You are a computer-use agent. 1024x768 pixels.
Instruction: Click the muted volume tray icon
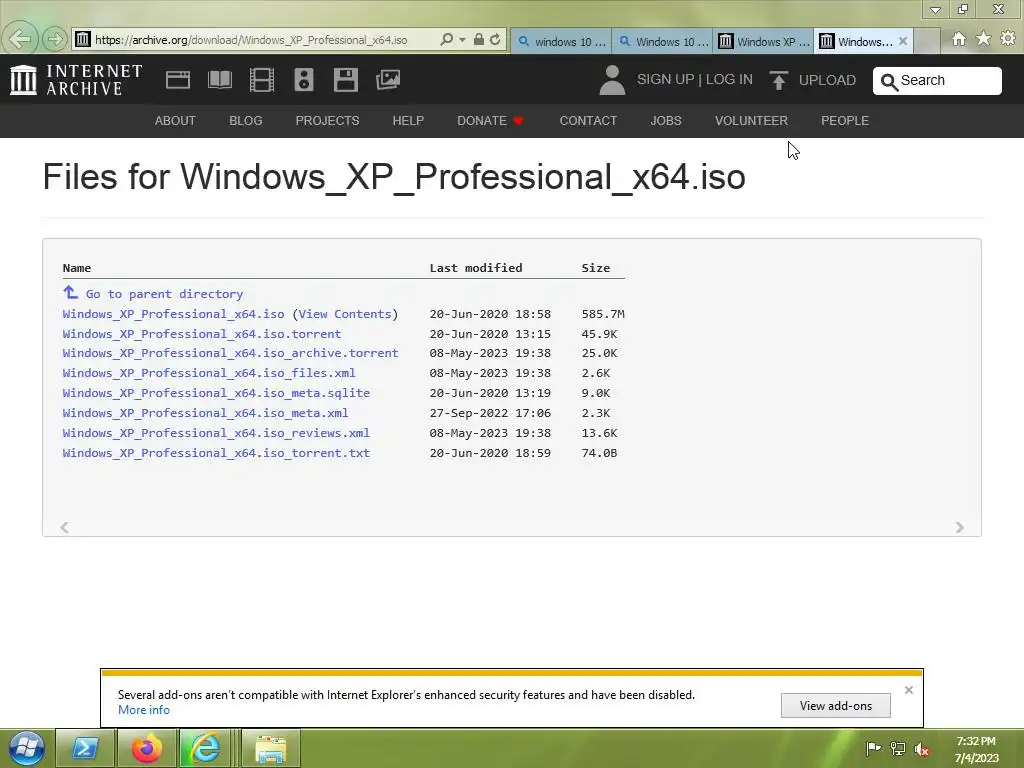click(x=921, y=749)
